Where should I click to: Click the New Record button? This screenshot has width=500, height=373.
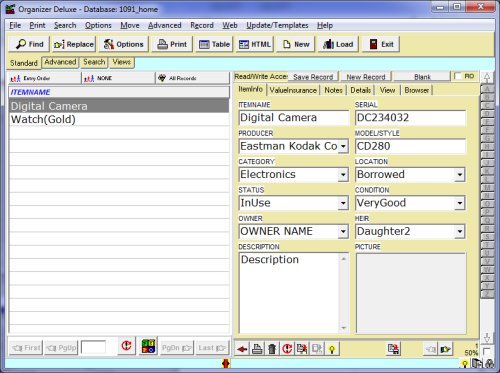(366, 77)
